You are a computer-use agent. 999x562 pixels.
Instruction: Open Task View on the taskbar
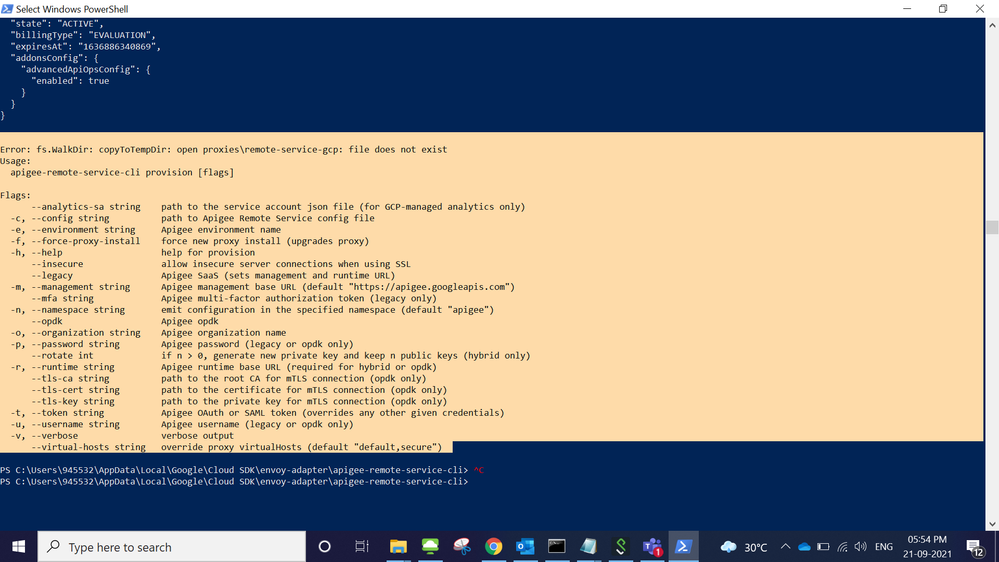pyautogui.click(x=362, y=547)
